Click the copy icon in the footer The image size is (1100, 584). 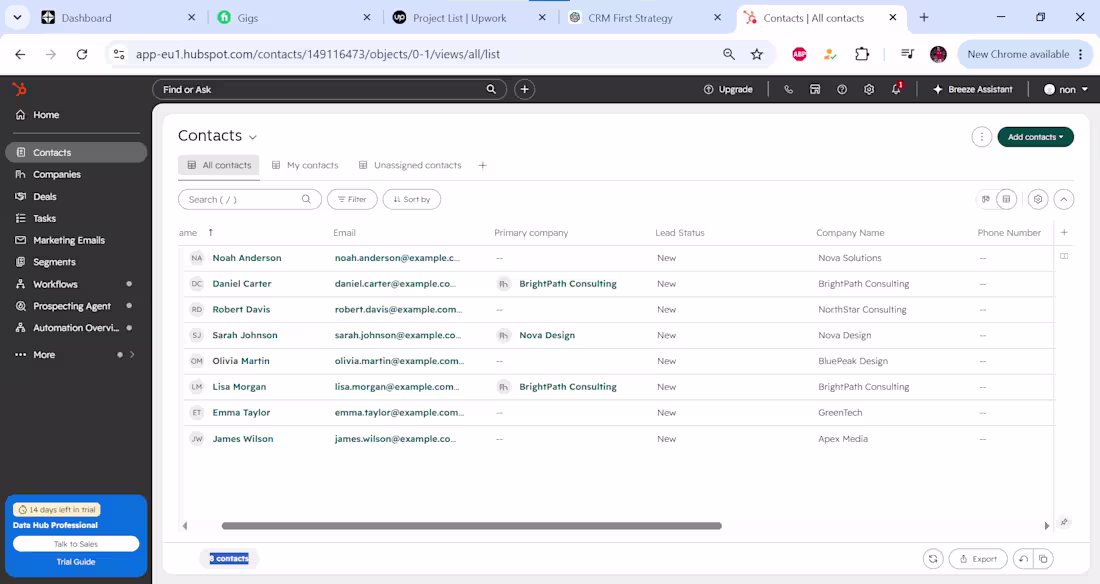pos(1043,559)
